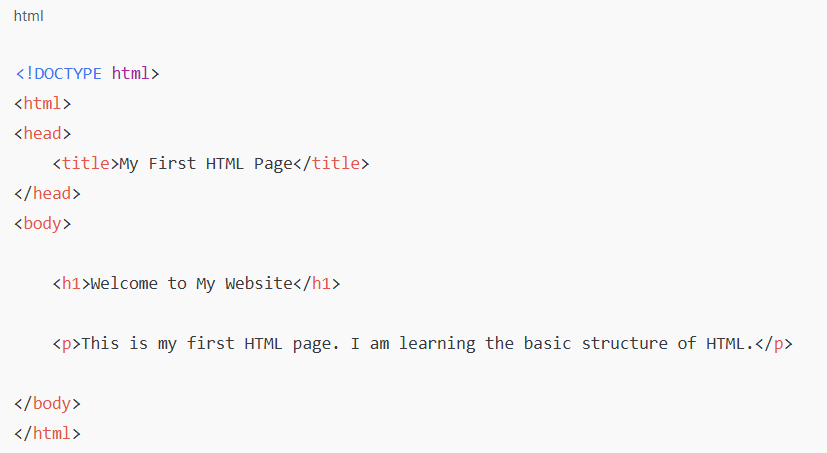Click the opening title tag
Viewport: 827px width, 453px height.
point(86,163)
